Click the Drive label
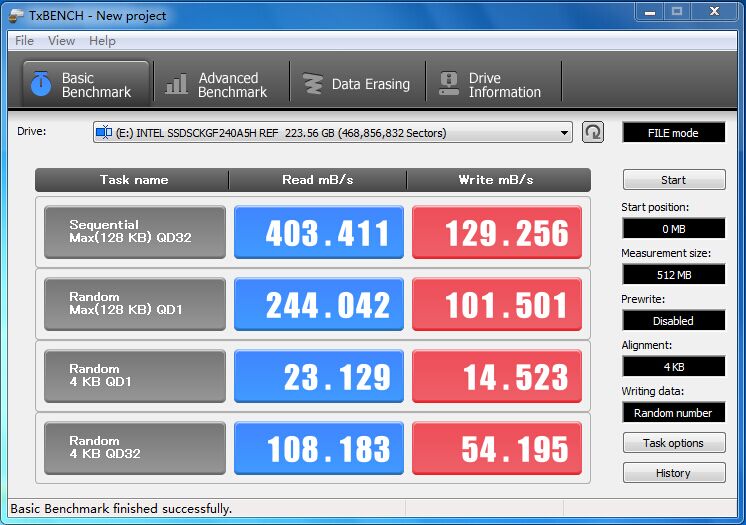This screenshot has height=525, width=746. click(x=31, y=131)
